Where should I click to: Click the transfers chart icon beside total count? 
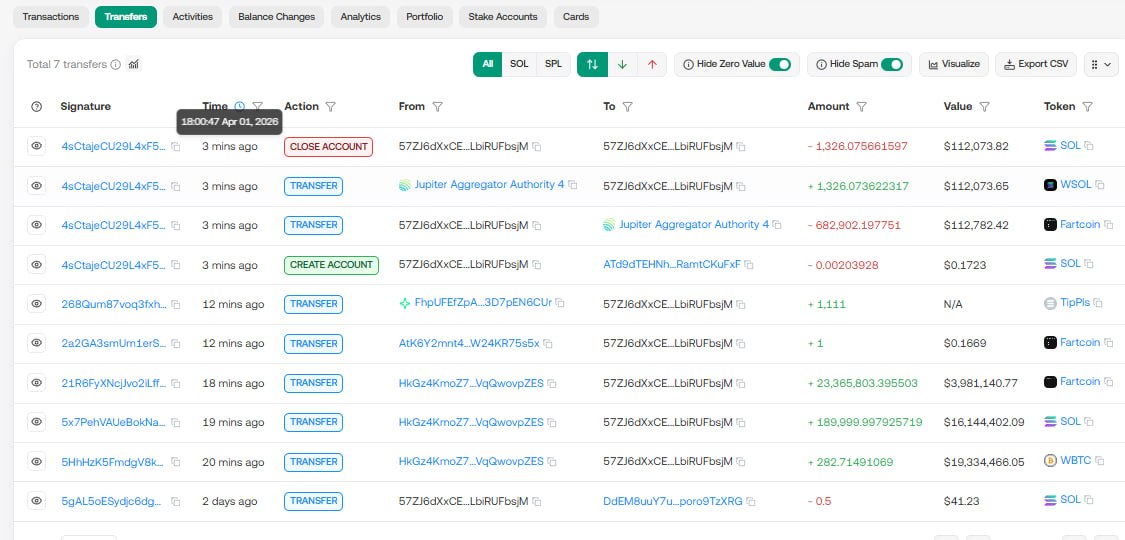134,64
